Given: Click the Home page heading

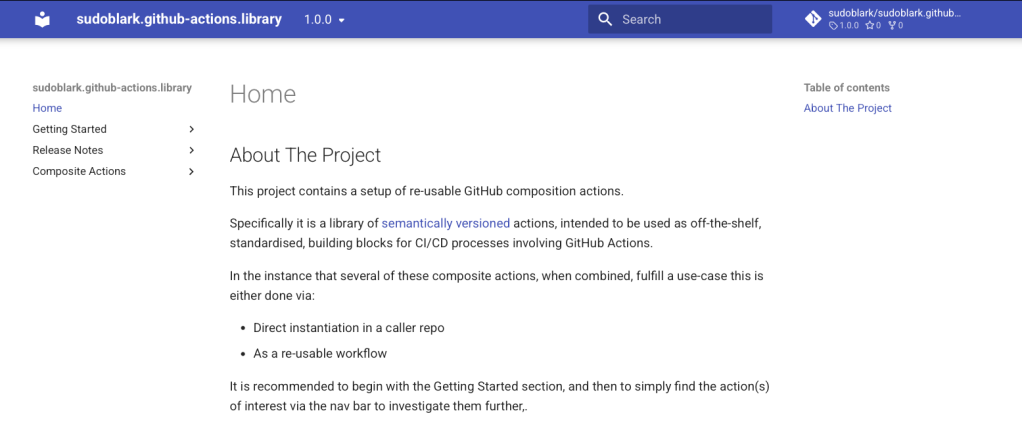Looking at the screenshot, I should (x=263, y=94).
